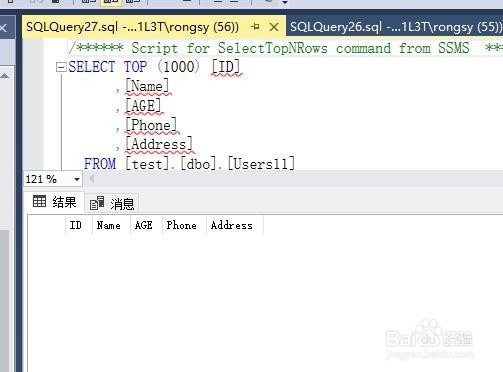Click the [Address] column in query
The height and width of the screenshot is (372, 503).
click(x=159, y=144)
